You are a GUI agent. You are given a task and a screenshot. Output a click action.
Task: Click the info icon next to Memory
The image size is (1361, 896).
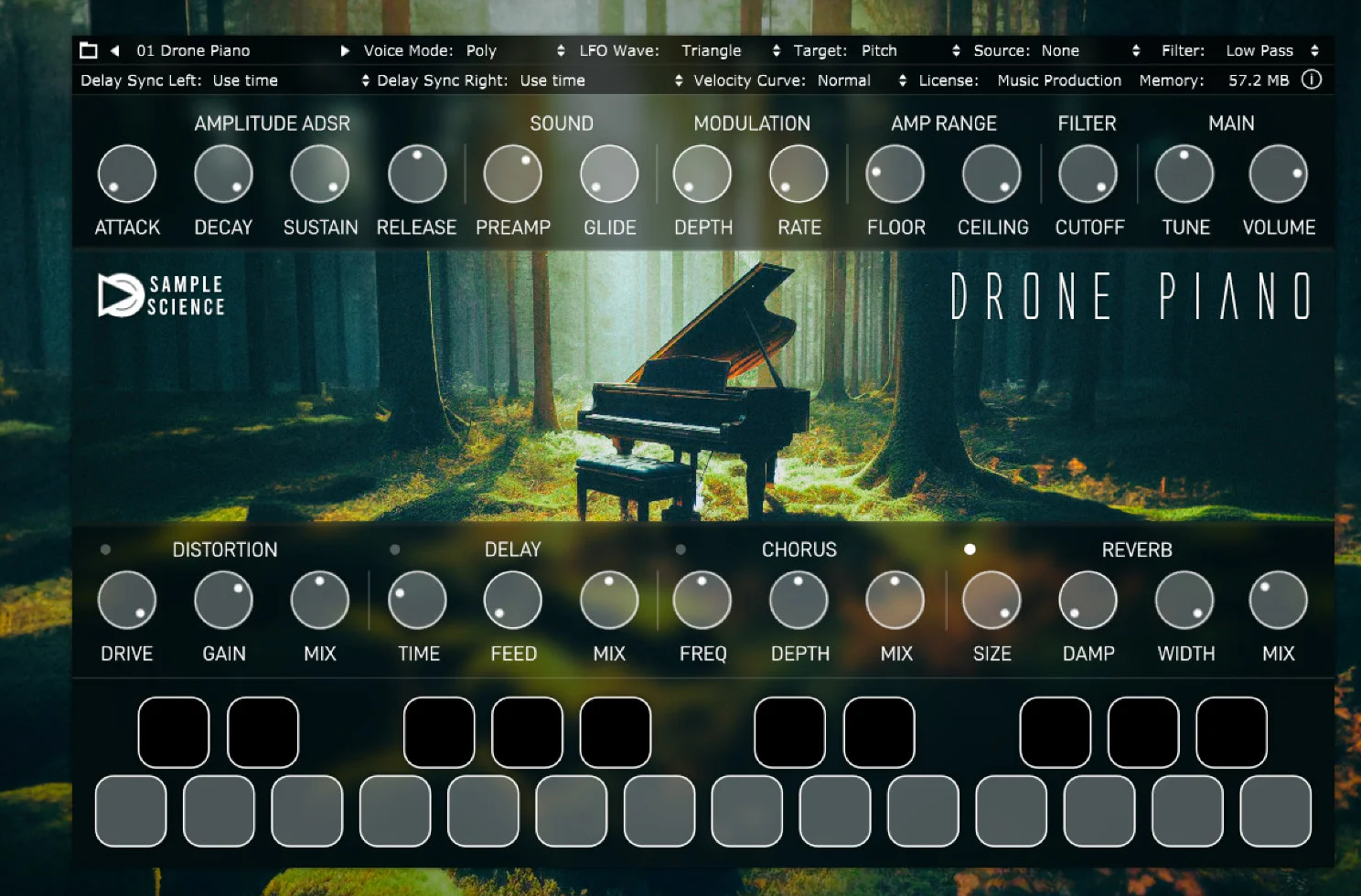[x=1312, y=80]
